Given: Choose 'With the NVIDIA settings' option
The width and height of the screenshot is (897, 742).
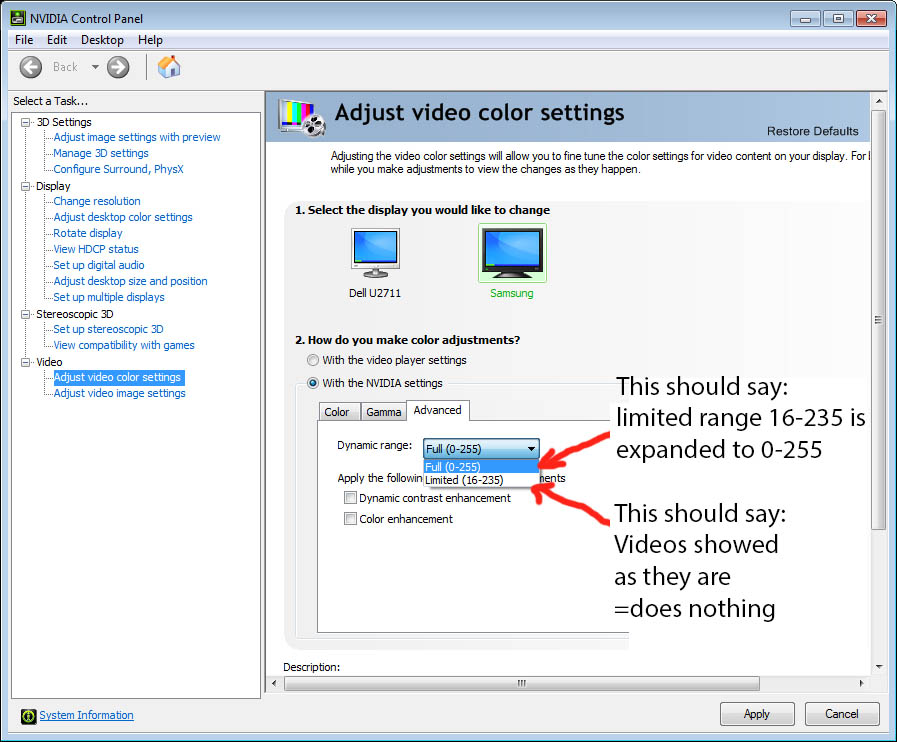Looking at the screenshot, I should coord(312,383).
